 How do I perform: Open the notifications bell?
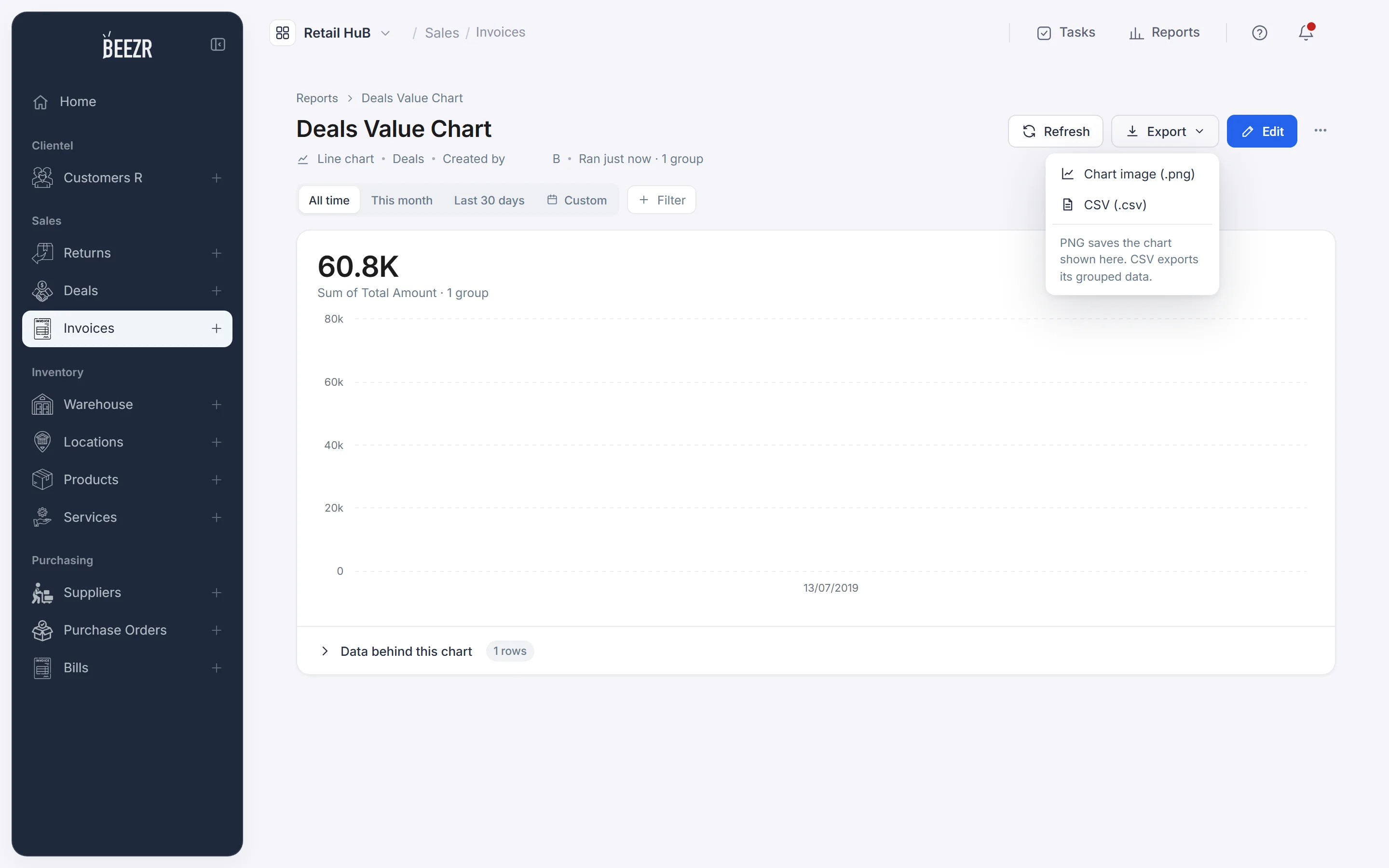(x=1306, y=32)
